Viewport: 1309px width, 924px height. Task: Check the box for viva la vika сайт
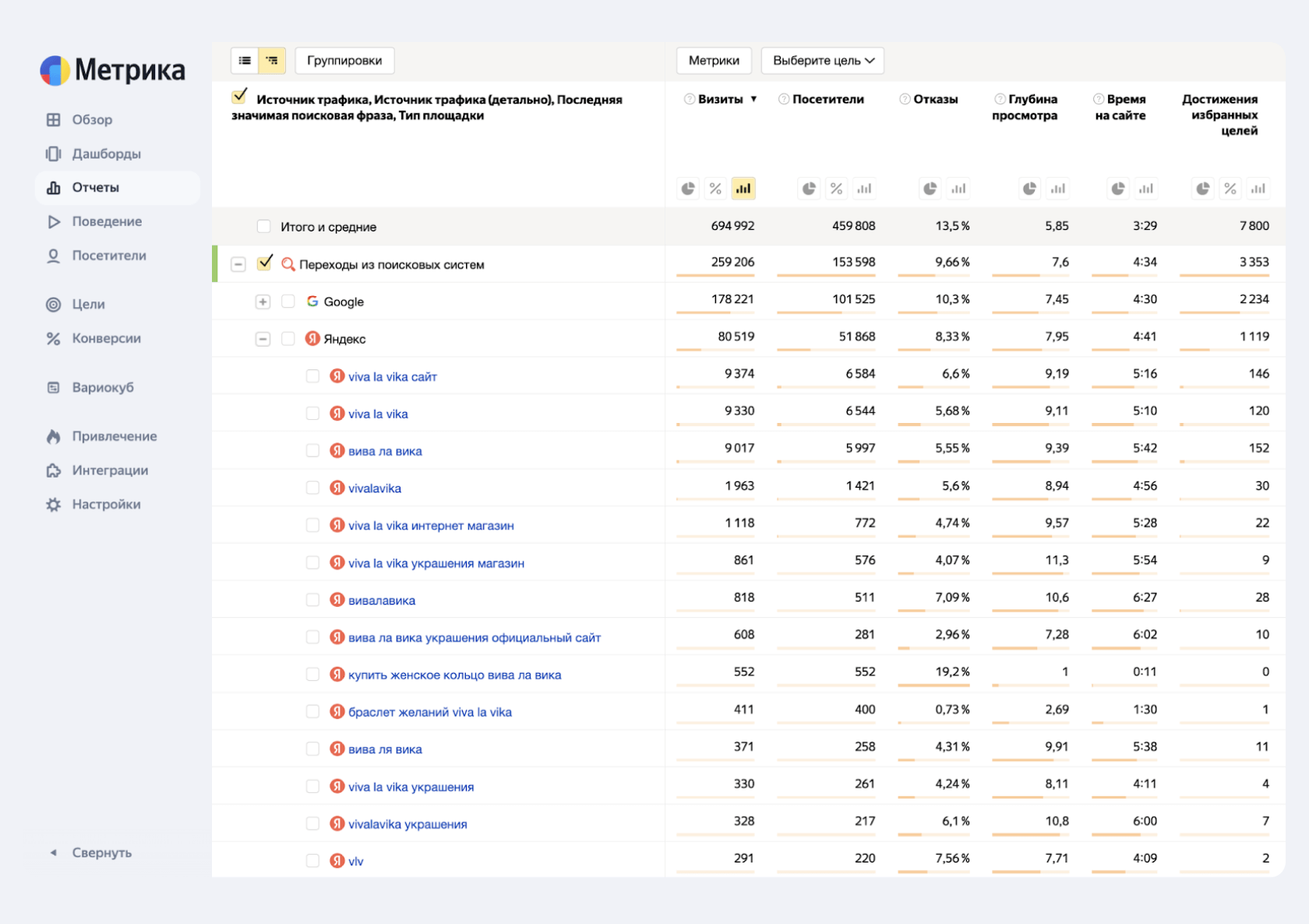(x=312, y=376)
